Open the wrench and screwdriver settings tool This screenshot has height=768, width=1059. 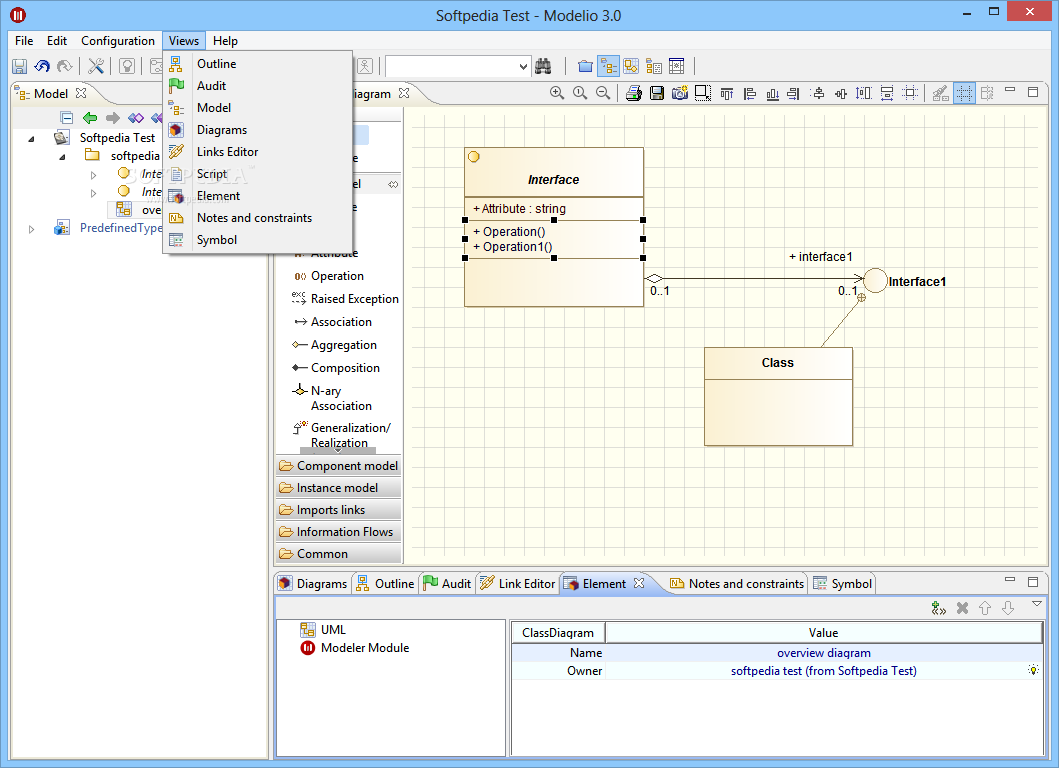coord(96,66)
